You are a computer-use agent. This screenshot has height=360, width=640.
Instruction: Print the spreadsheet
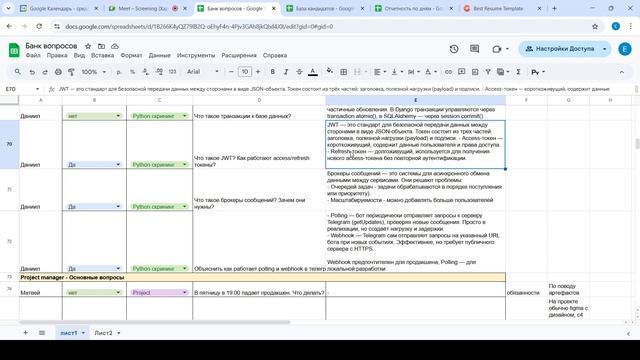(x=58, y=72)
